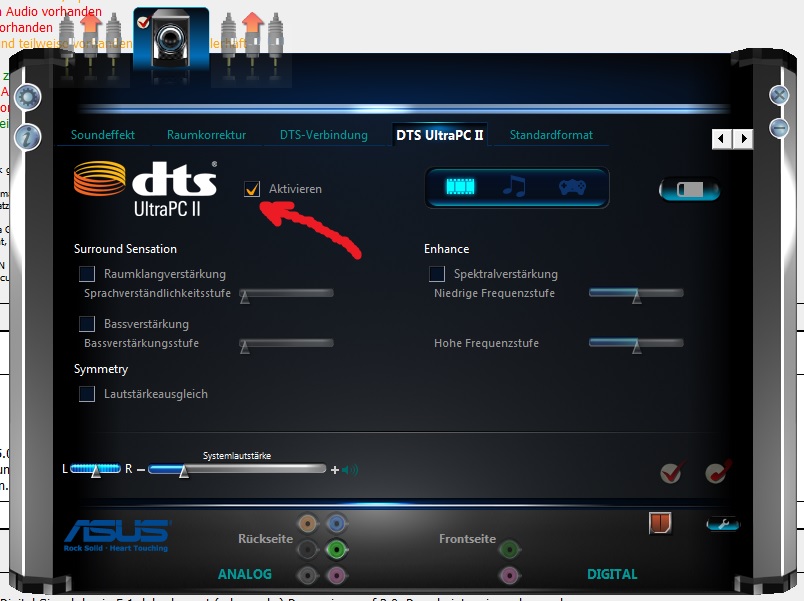Select the speaker device icon at top
804x601 pixels.
(x=171, y=45)
